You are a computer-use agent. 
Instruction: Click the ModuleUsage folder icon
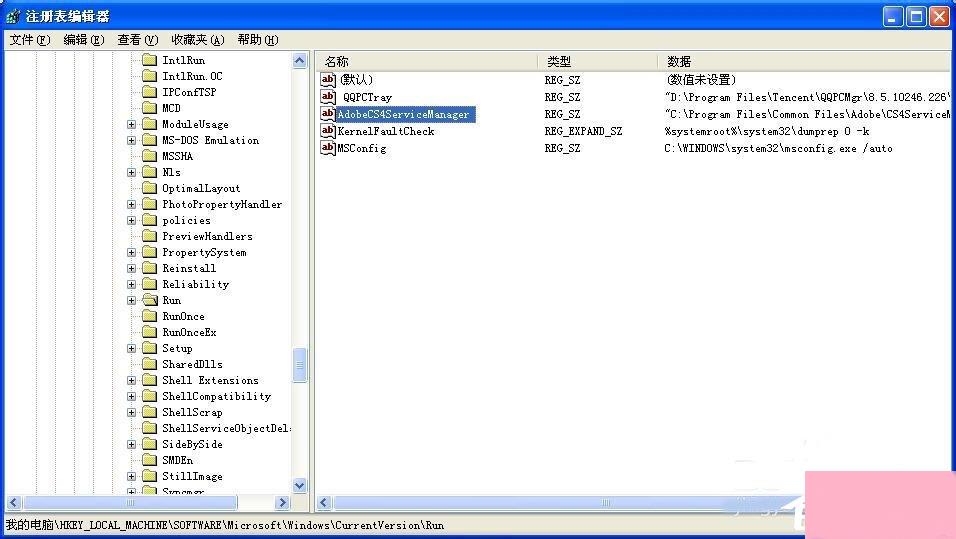(x=149, y=124)
